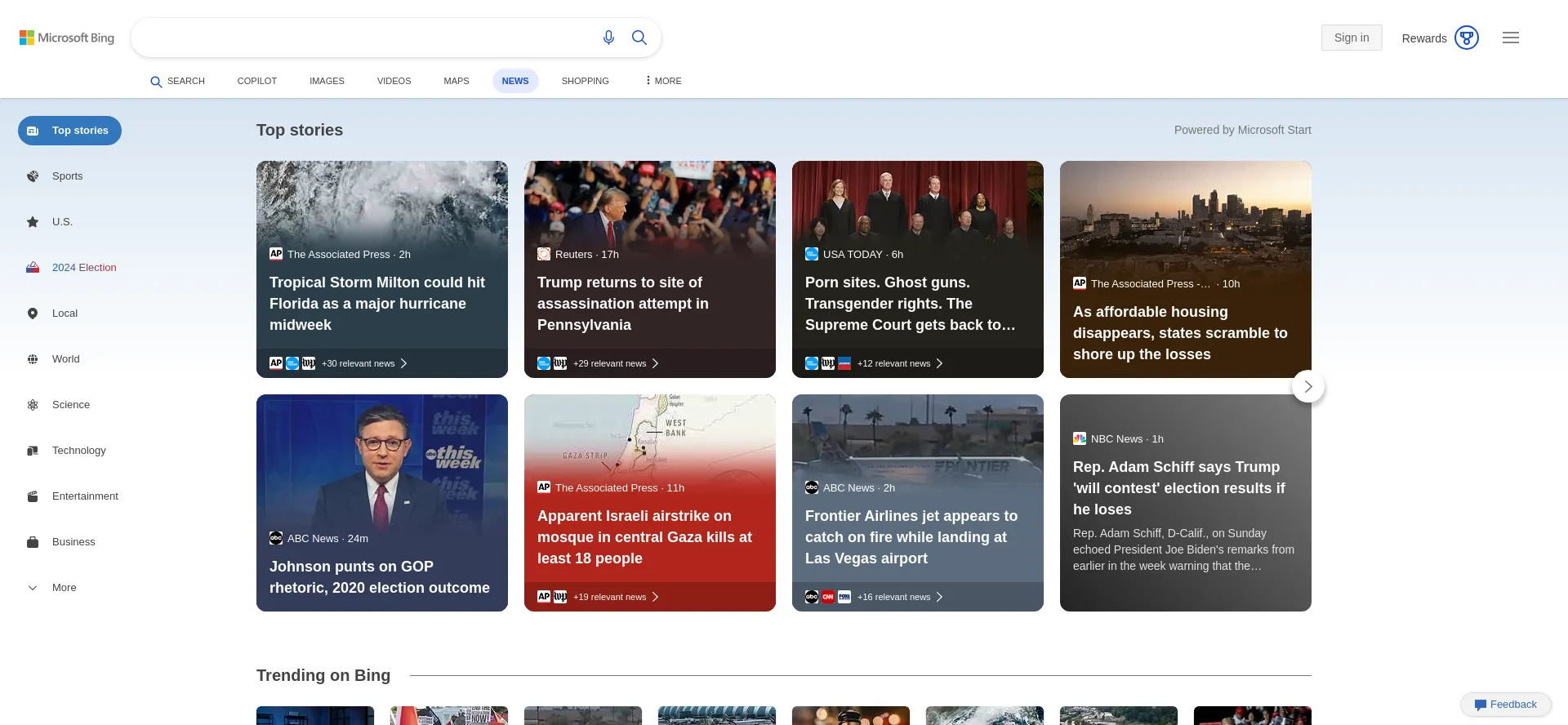
Task: Expand +12 relevant news on Supreme Court story
Action: pos(899,363)
